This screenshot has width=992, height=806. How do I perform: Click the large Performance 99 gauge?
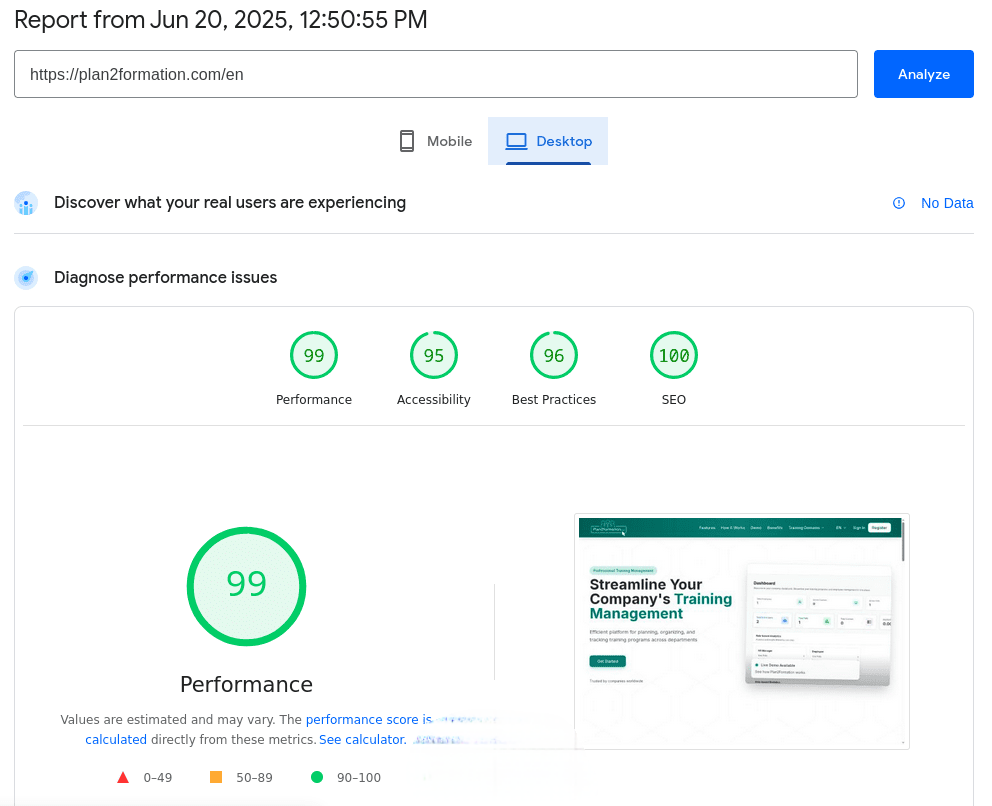click(x=246, y=586)
